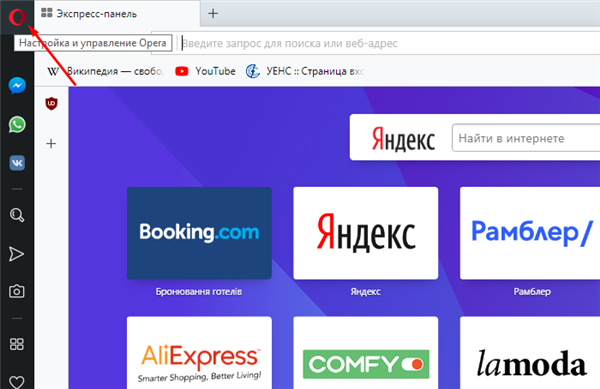Open the УЕНС bookmark
Screen dimensions: 600x389
tap(305, 71)
